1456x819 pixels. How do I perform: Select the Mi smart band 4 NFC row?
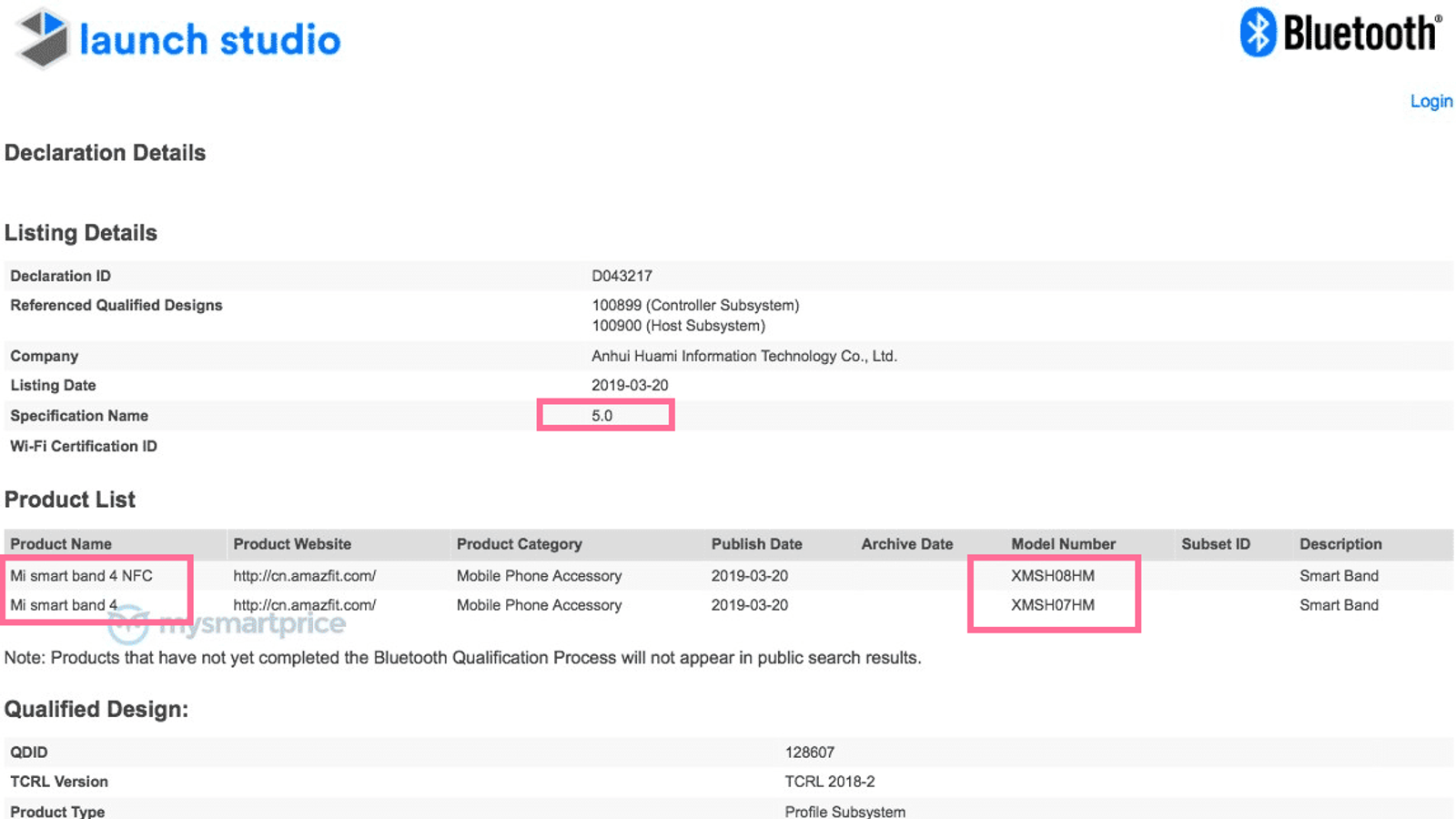(81, 576)
